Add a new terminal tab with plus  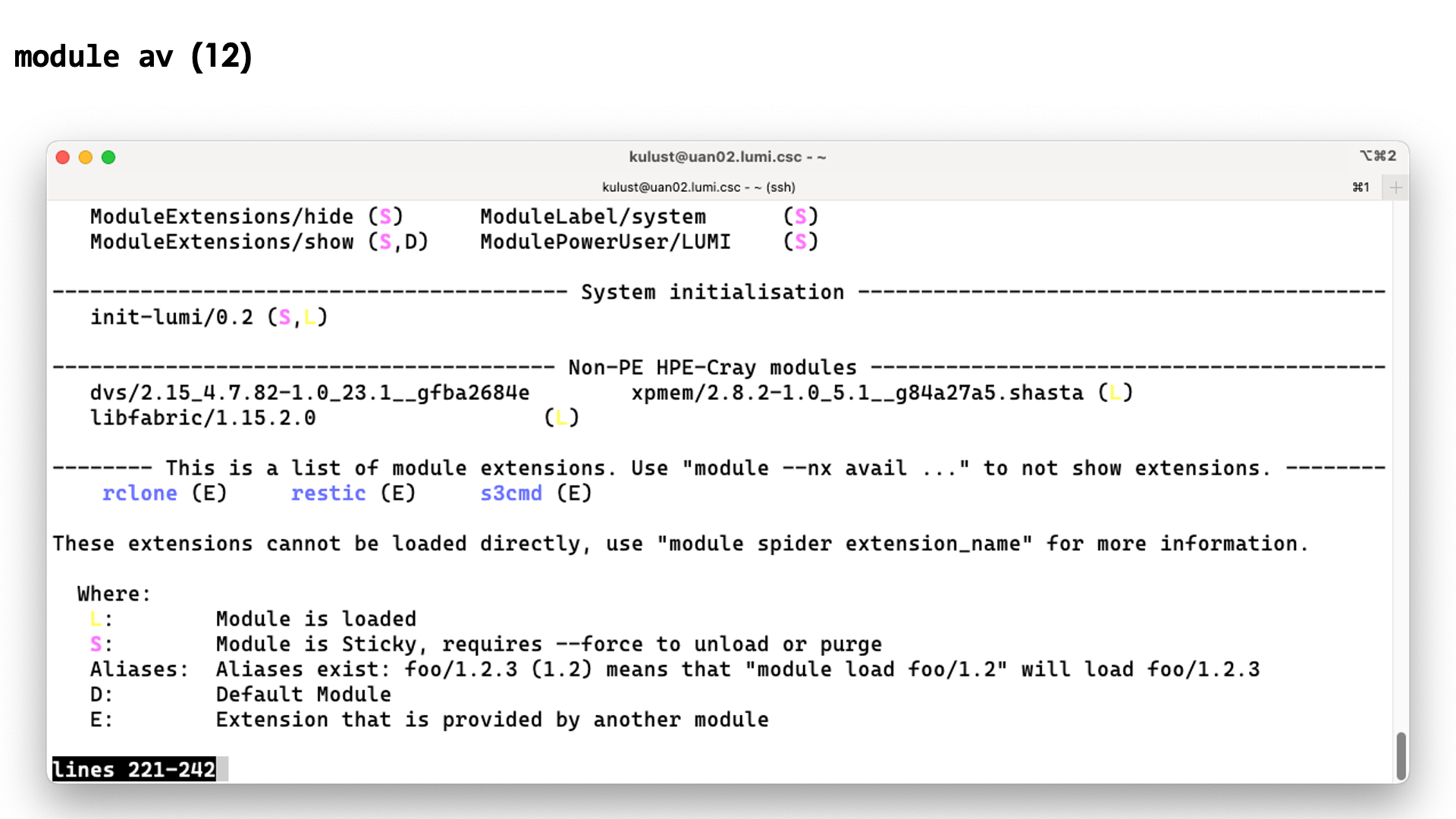(1395, 187)
